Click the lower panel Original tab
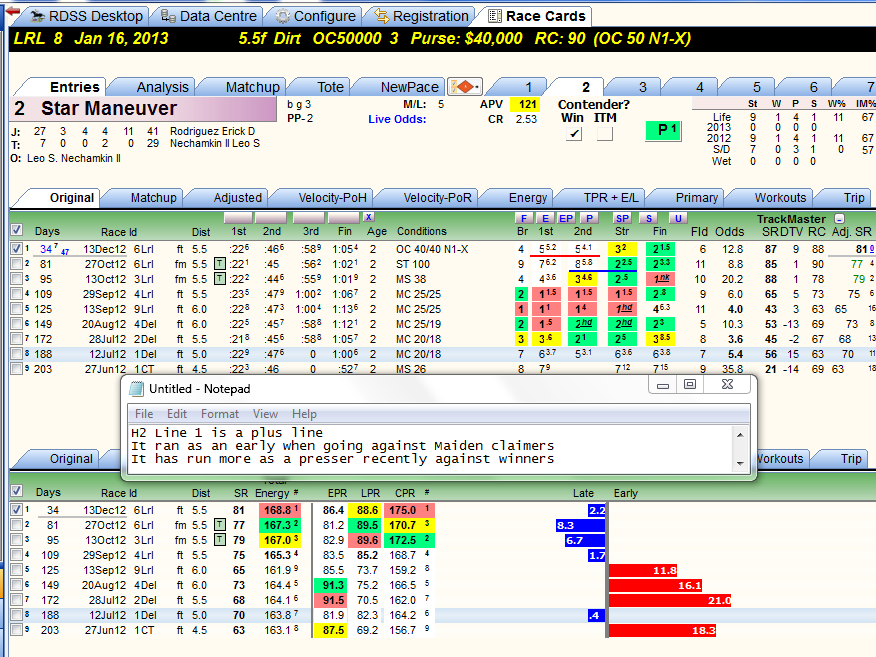Image resolution: width=876 pixels, height=657 pixels. click(x=71, y=459)
